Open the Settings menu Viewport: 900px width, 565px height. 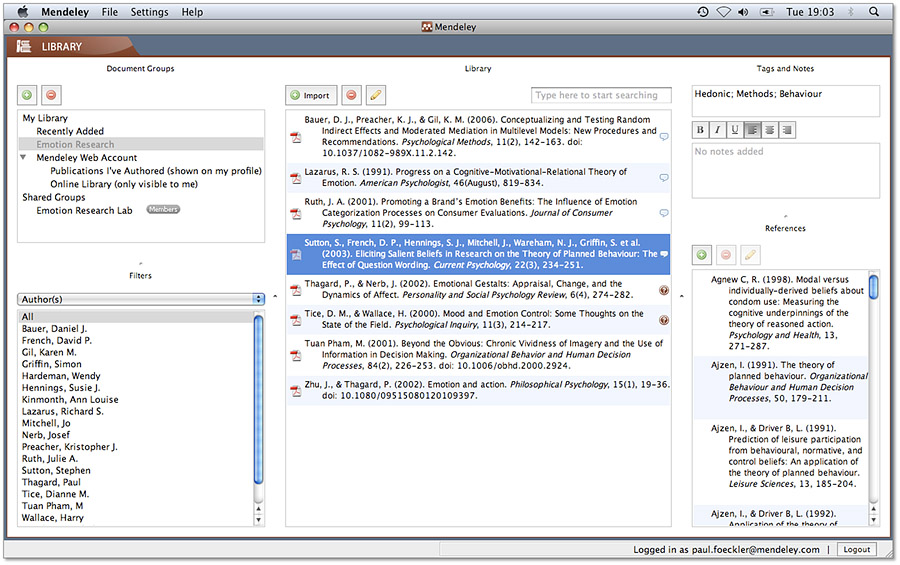pyautogui.click(x=149, y=12)
